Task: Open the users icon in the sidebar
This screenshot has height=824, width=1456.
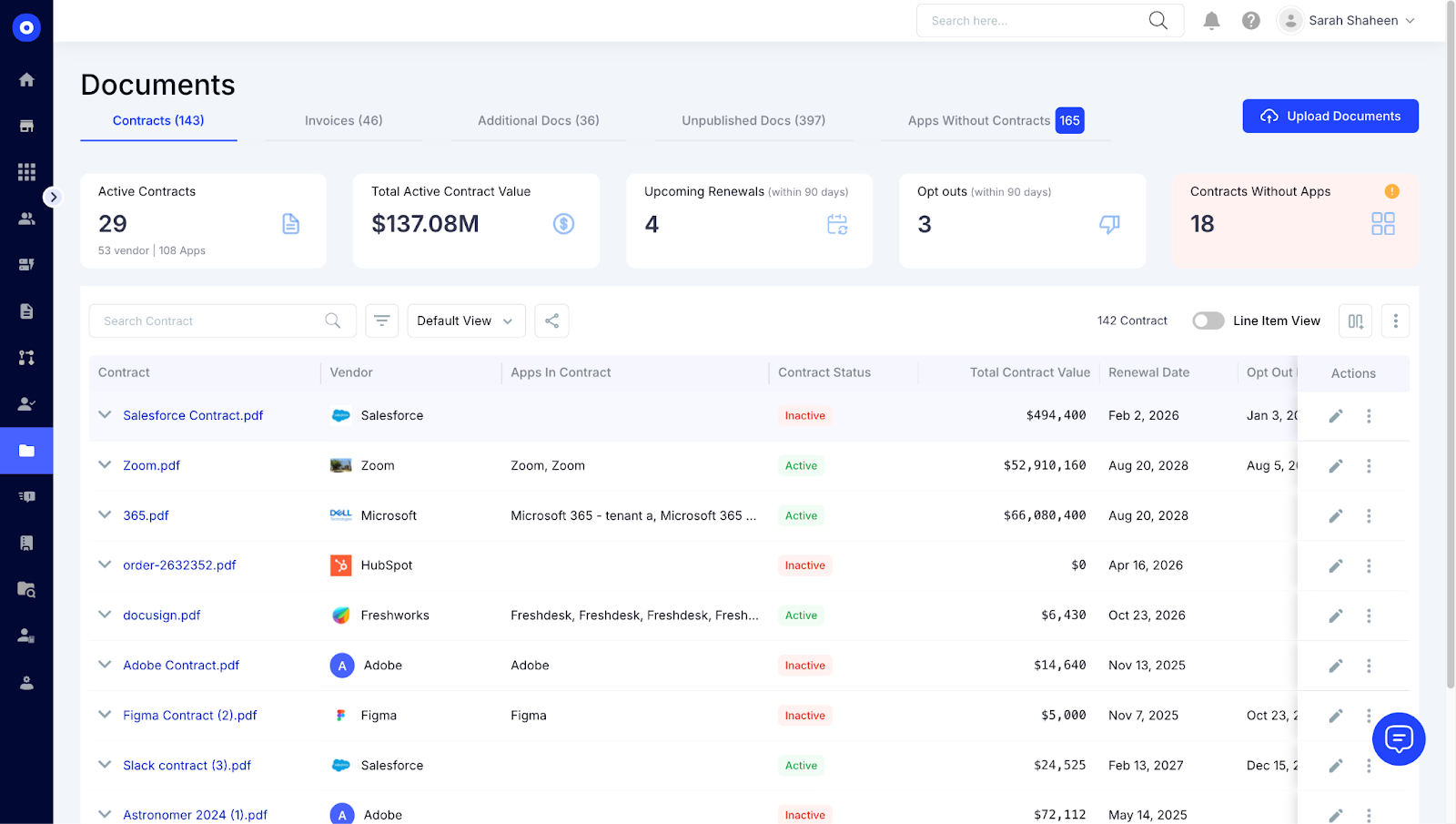Action: pos(26,218)
